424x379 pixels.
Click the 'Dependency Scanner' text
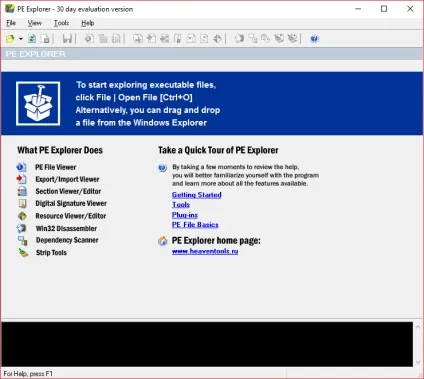[x=67, y=240]
